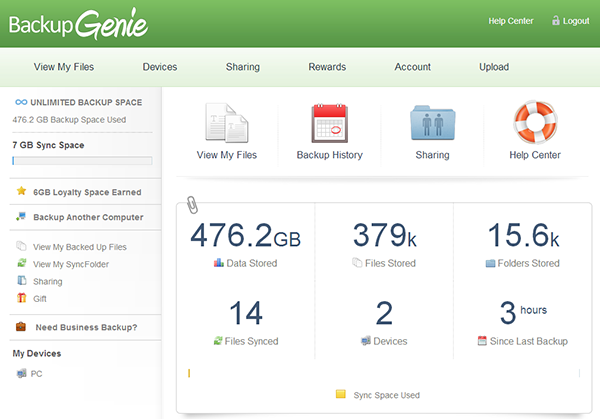Click the yellow Sync Space Used legend swatch
Viewport: 600px width, 419px height.
[341, 394]
